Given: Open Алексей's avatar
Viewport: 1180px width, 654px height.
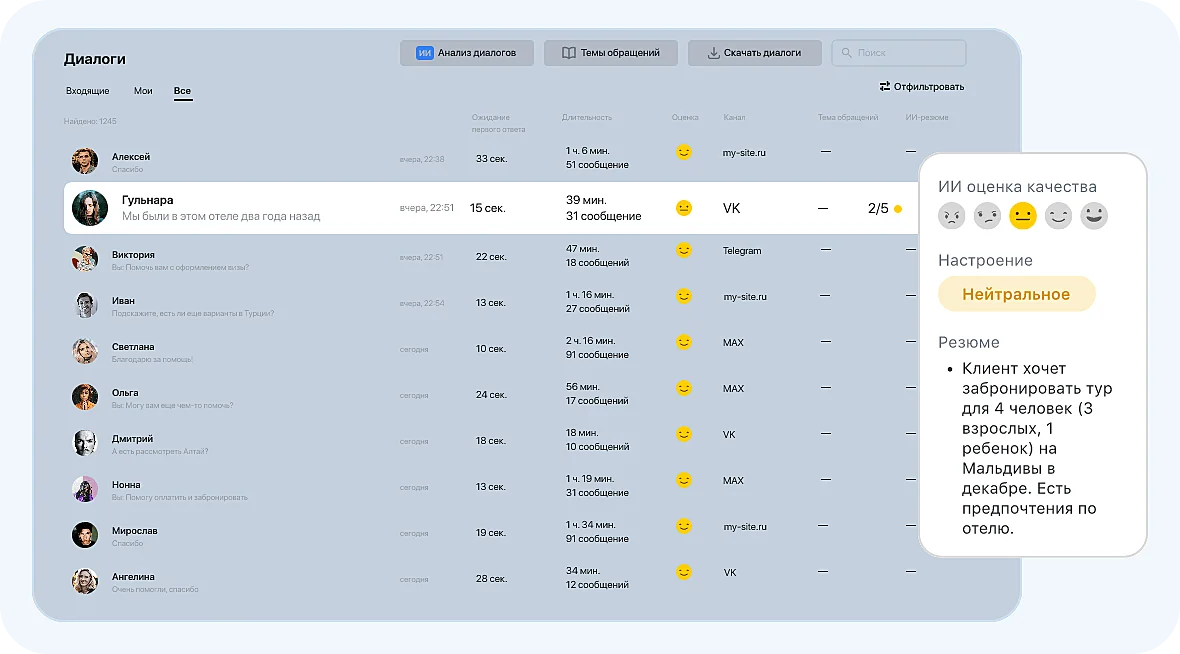Looking at the screenshot, I should (85, 161).
